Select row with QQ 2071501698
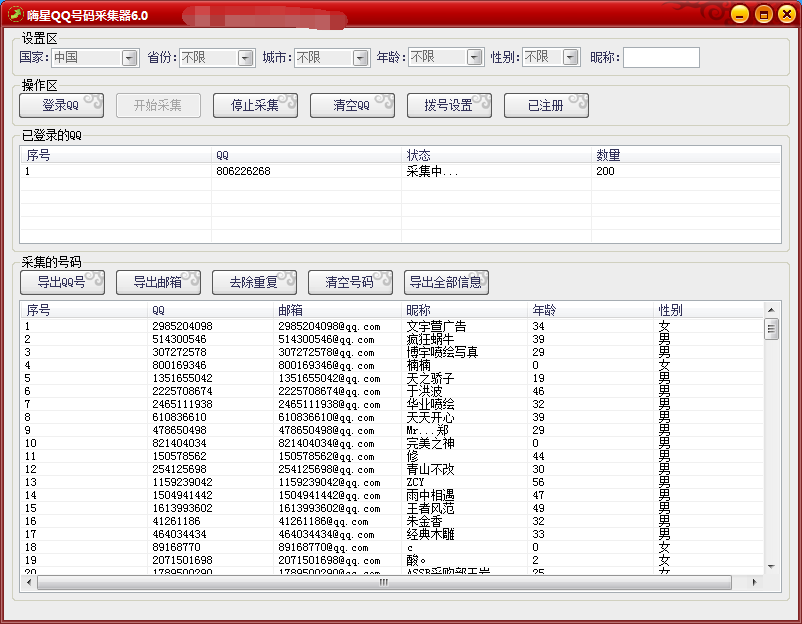 (182, 561)
